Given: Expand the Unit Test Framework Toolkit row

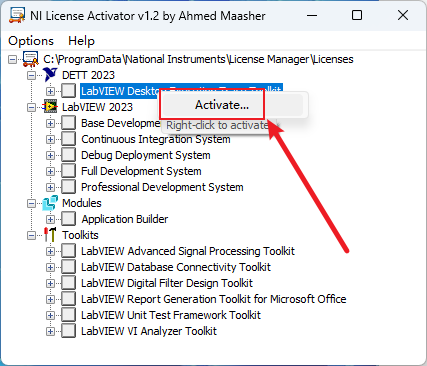Looking at the screenshot, I should pyautogui.click(x=50, y=315).
